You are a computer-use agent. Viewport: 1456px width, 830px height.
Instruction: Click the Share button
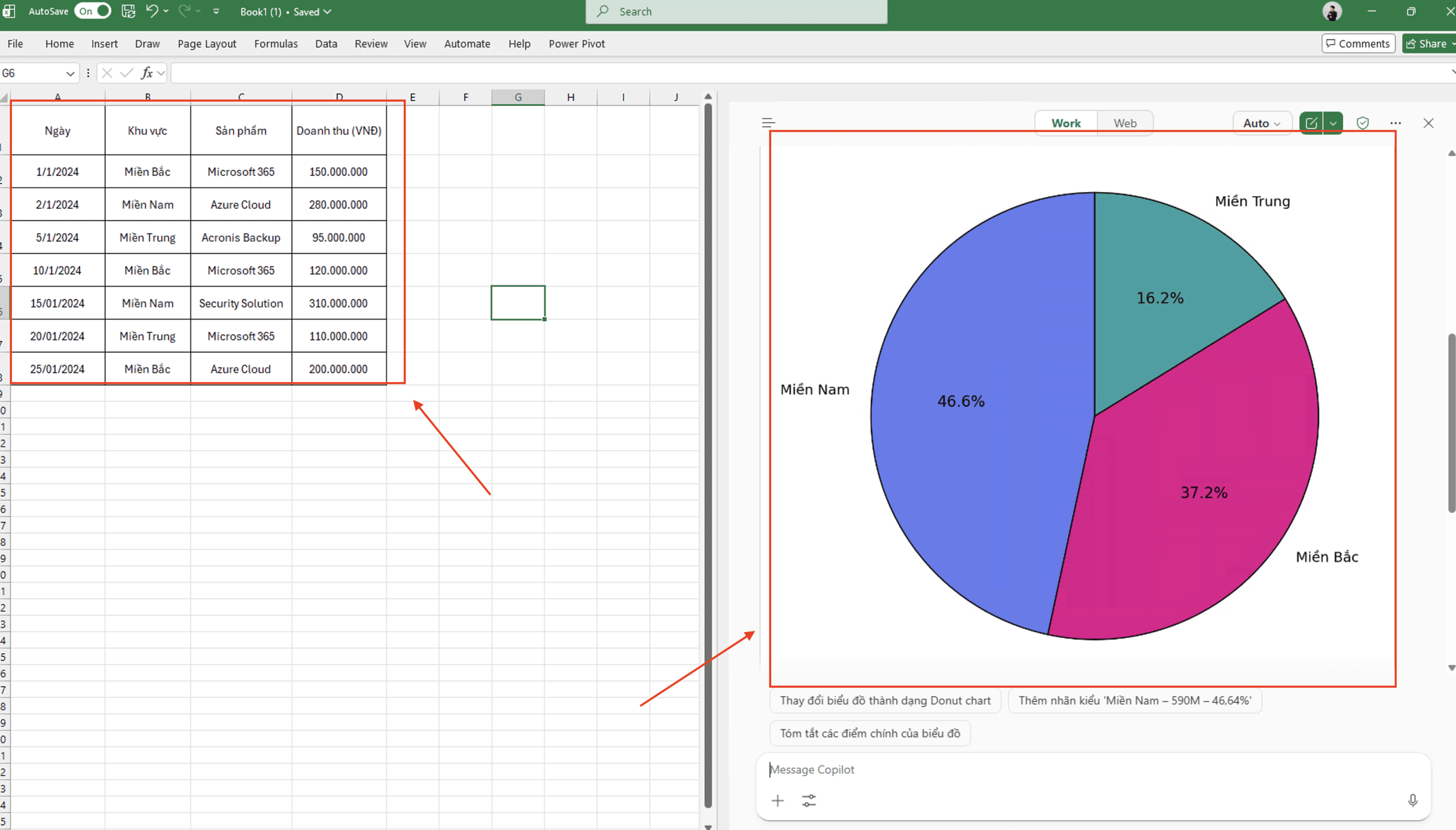1429,43
